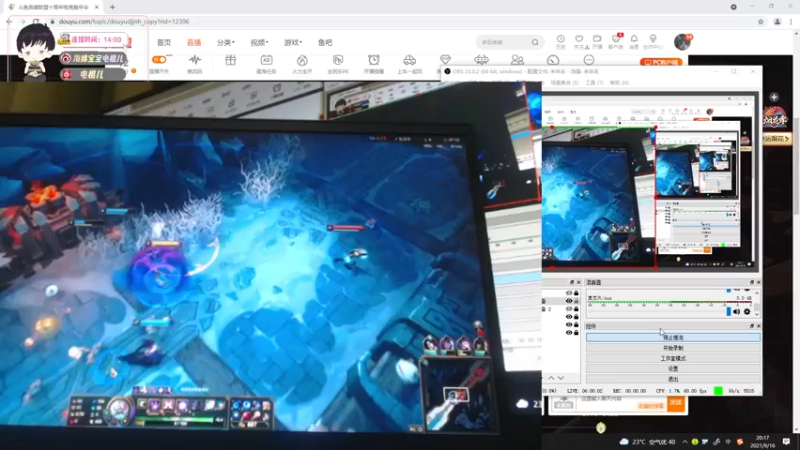Toggle eye visibility of the top OBS source

pos(569,293)
